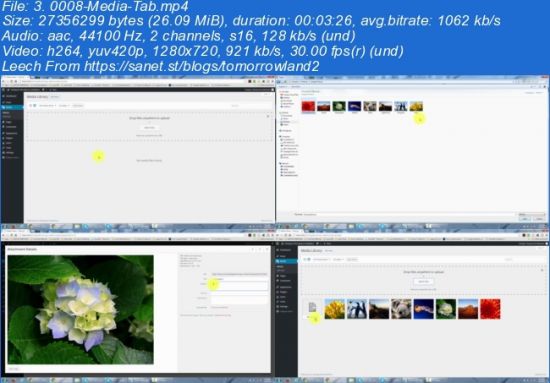Select desert thumbnail in file dialog
The height and width of the screenshot is (383, 550).
[324, 107]
